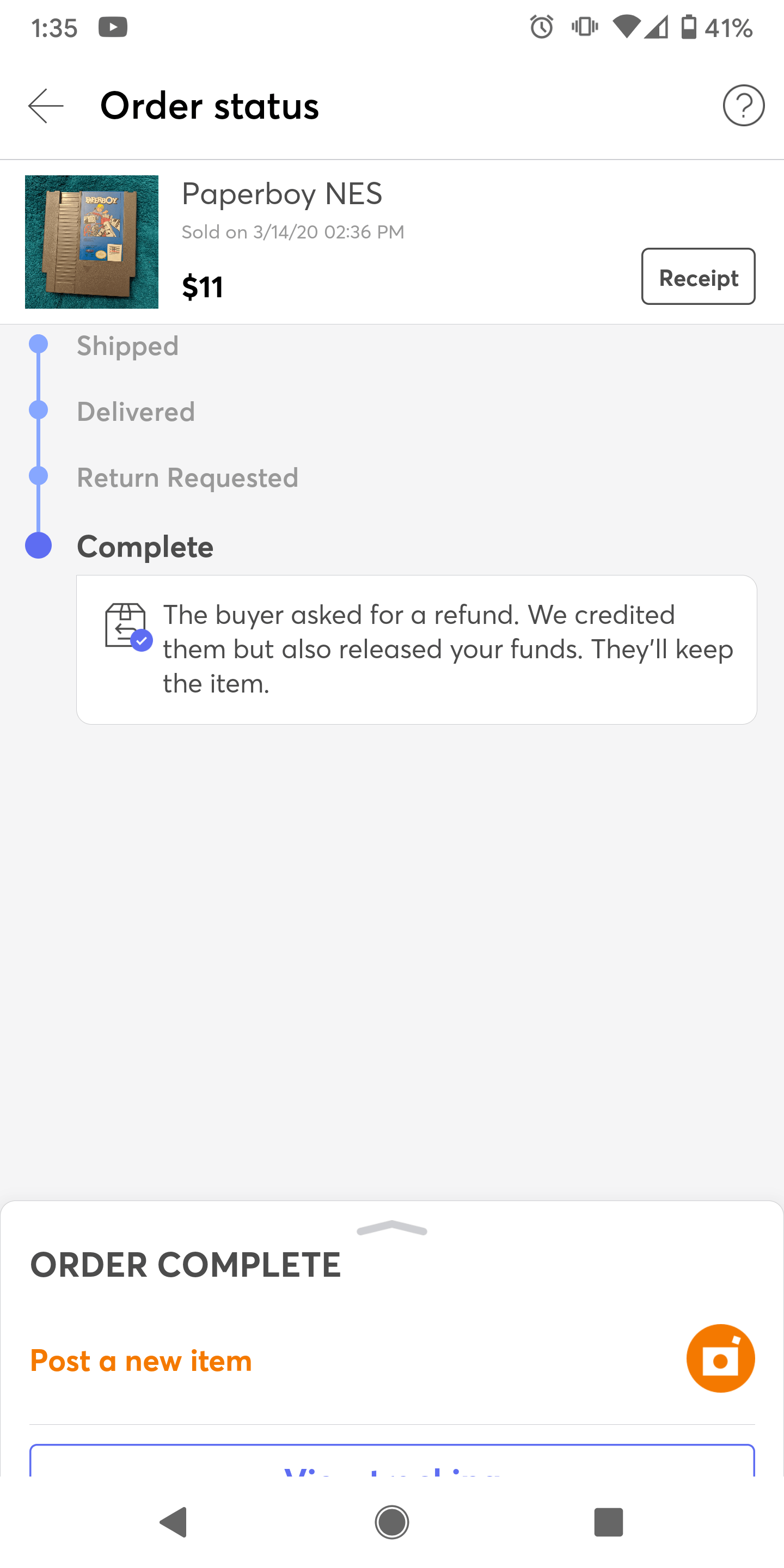This screenshot has width=784, height=1568.
Task: Navigate back using the back arrow
Action: 45,106
